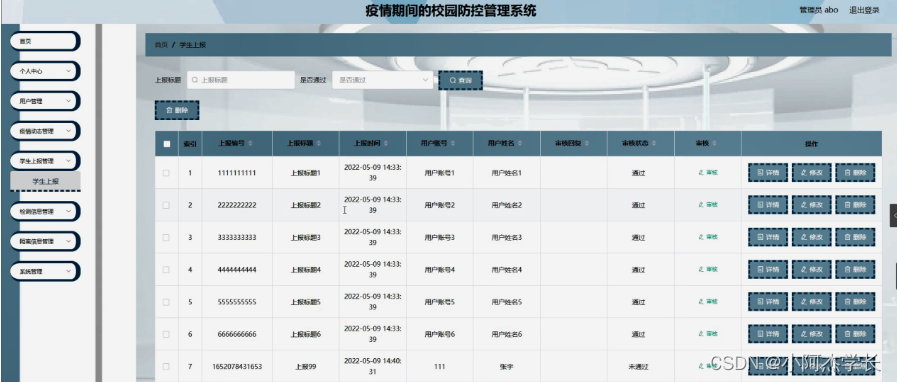Check the checkbox for row 2
The height and width of the screenshot is (382, 897).
pos(166,205)
